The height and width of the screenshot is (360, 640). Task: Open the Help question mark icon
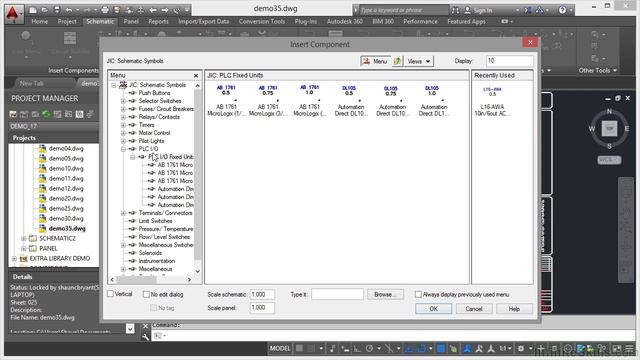tap(562, 10)
